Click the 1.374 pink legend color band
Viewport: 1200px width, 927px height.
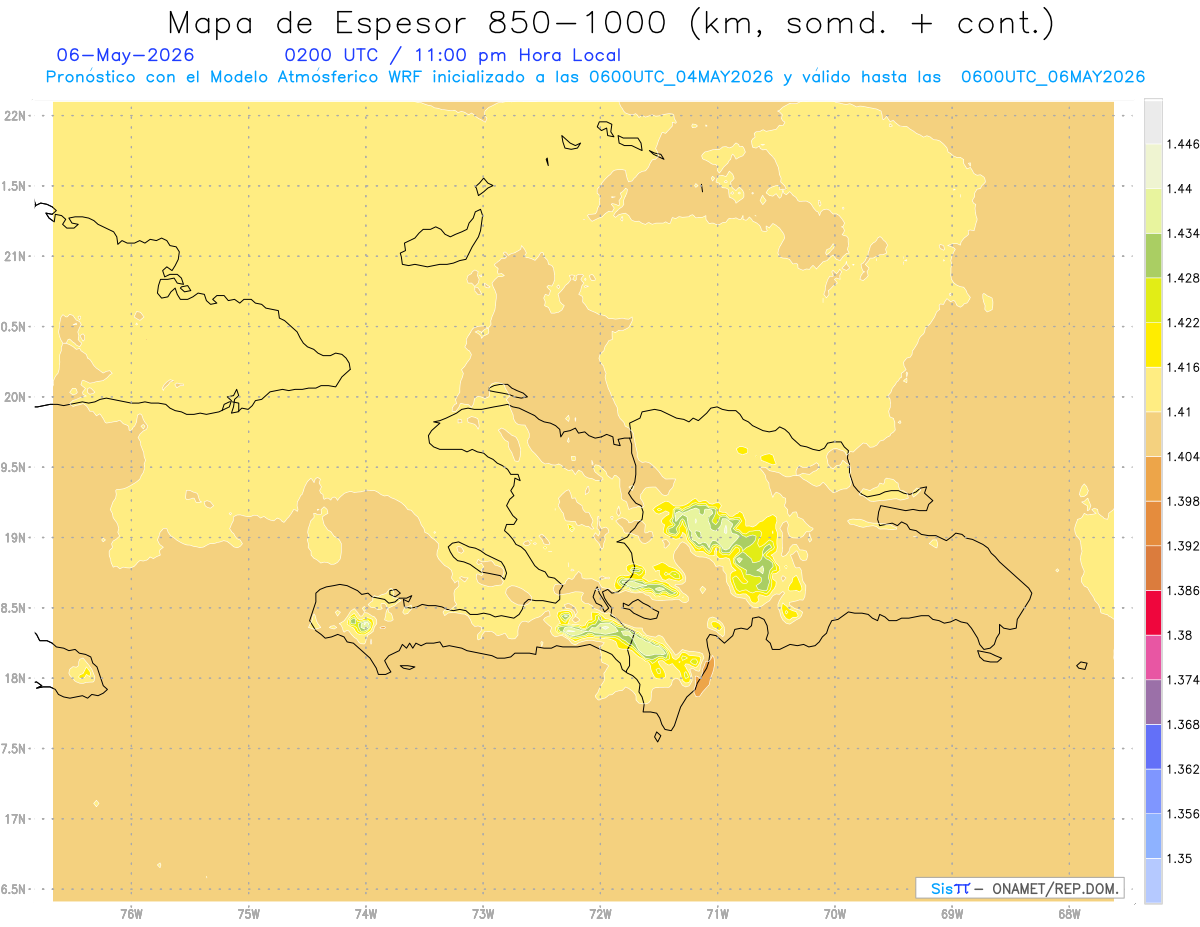(x=1153, y=657)
